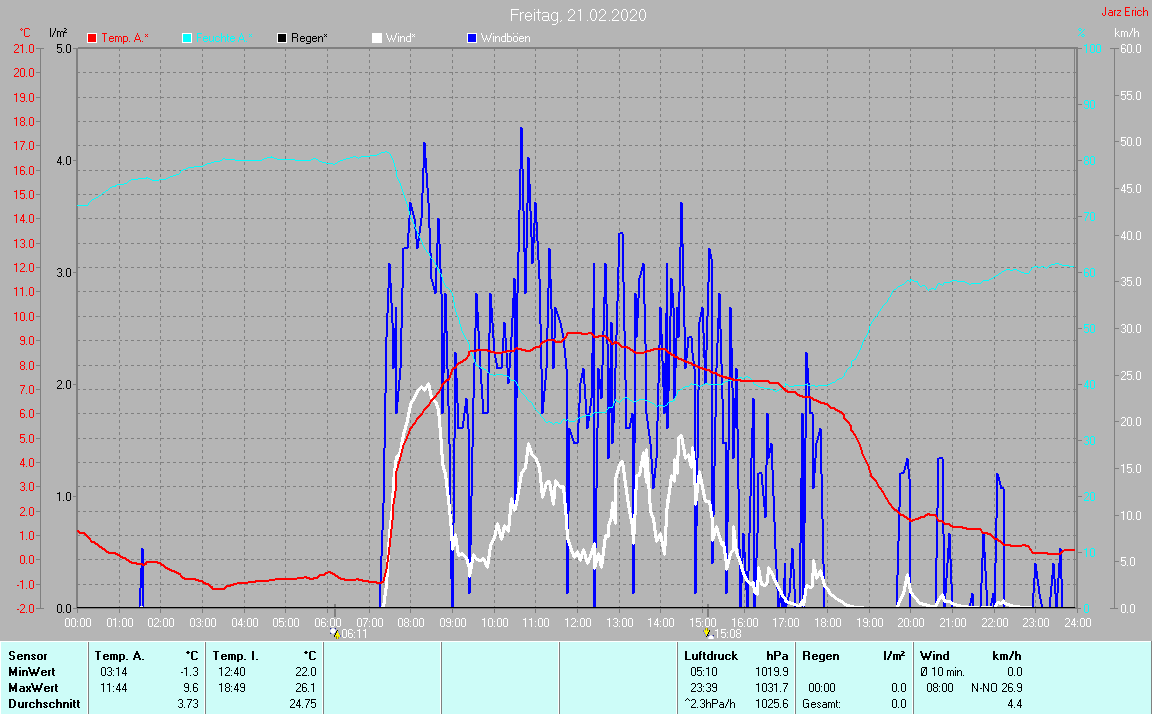The image size is (1152, 714).
Task: Click the 'Ø 10 min.' wind label
Action: (942, 672)
